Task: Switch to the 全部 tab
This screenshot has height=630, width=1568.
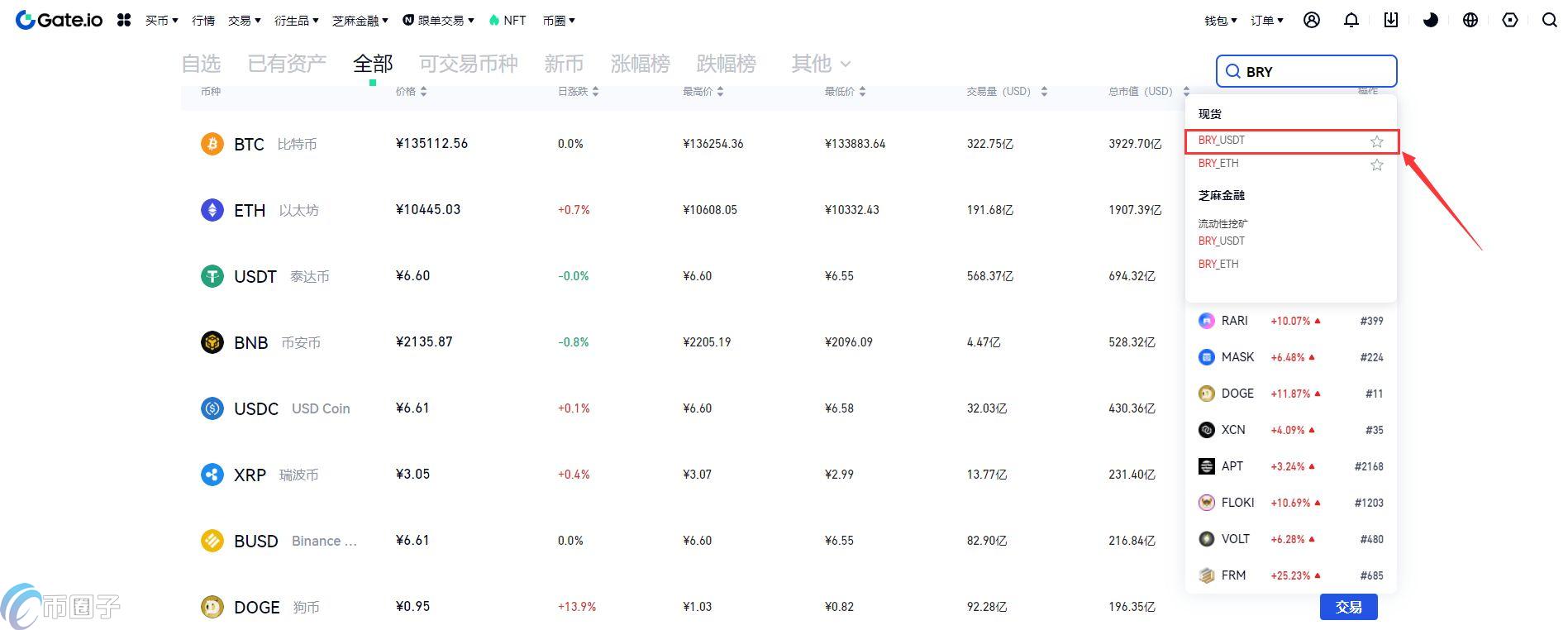Action: [x=373, y=64]
